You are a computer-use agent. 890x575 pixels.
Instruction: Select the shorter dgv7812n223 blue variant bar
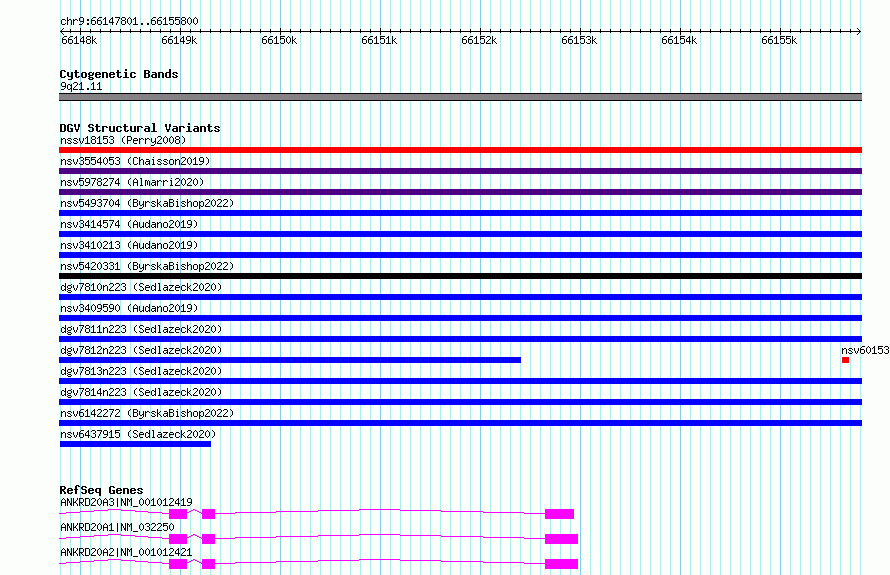tap(290, 360)
